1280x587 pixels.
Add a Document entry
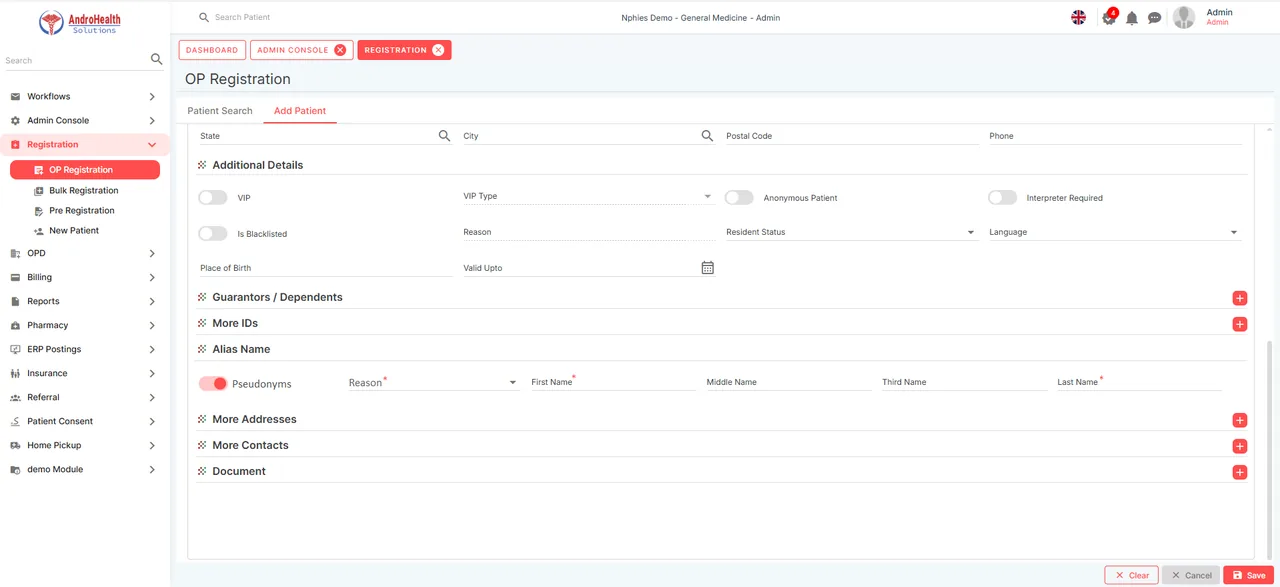point(1239,472)
